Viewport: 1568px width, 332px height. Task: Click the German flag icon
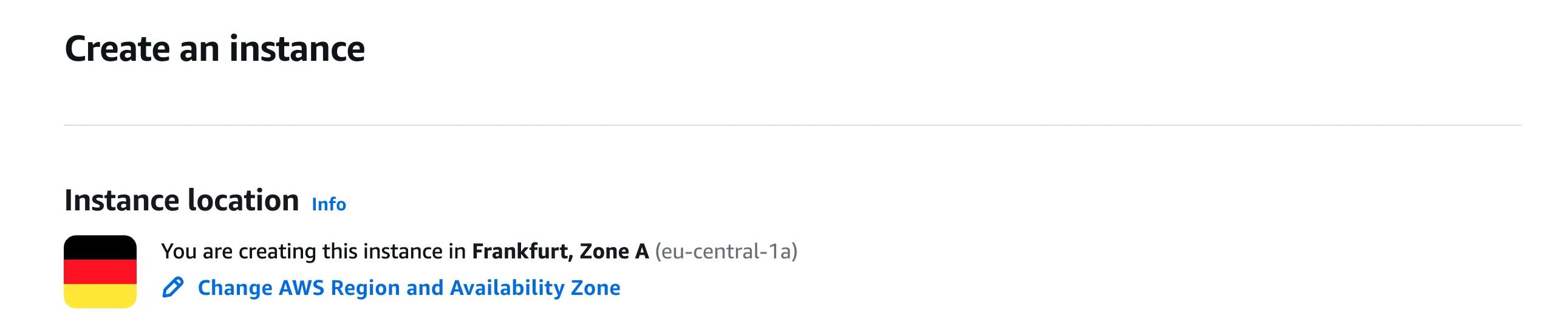coord(100,271)
